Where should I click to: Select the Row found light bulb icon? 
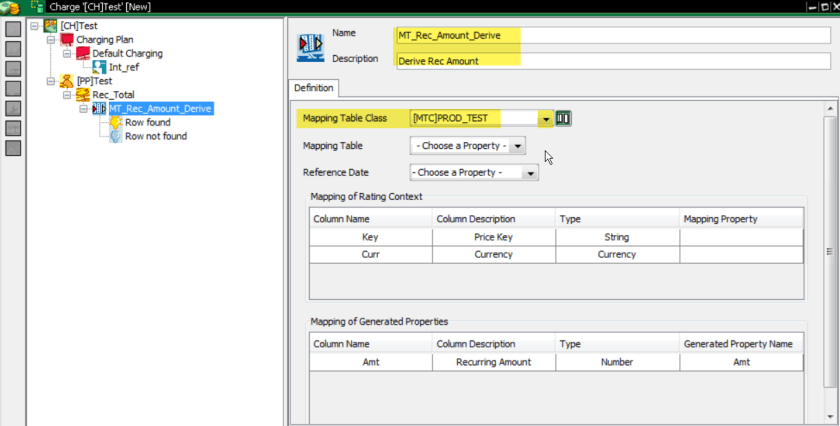116,123
